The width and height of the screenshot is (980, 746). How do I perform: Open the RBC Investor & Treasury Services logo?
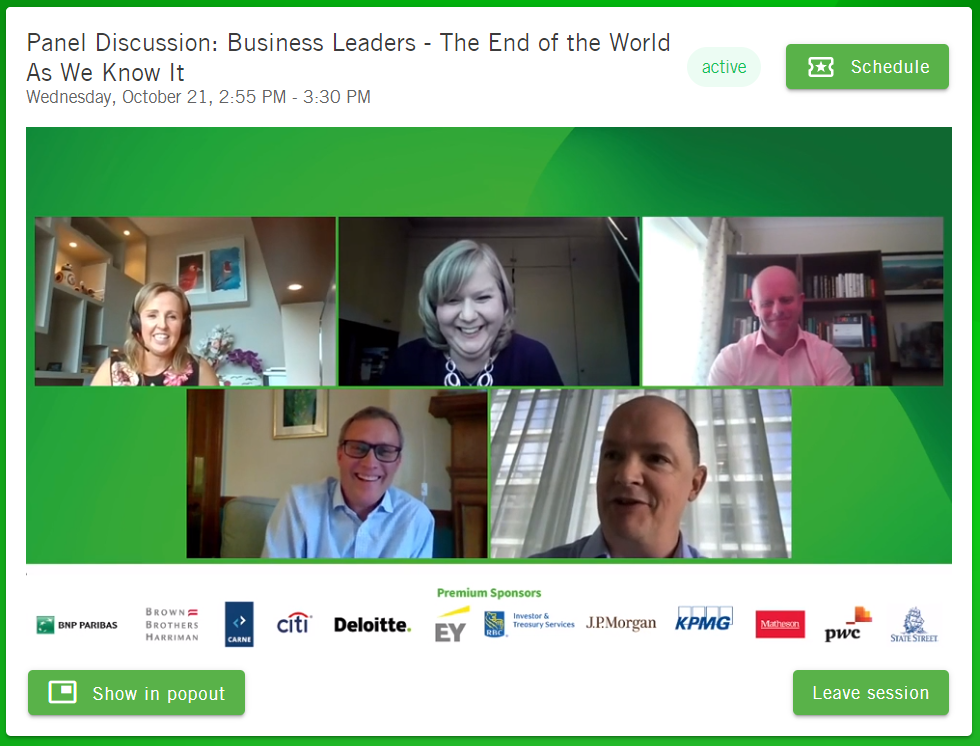[529, 624]
